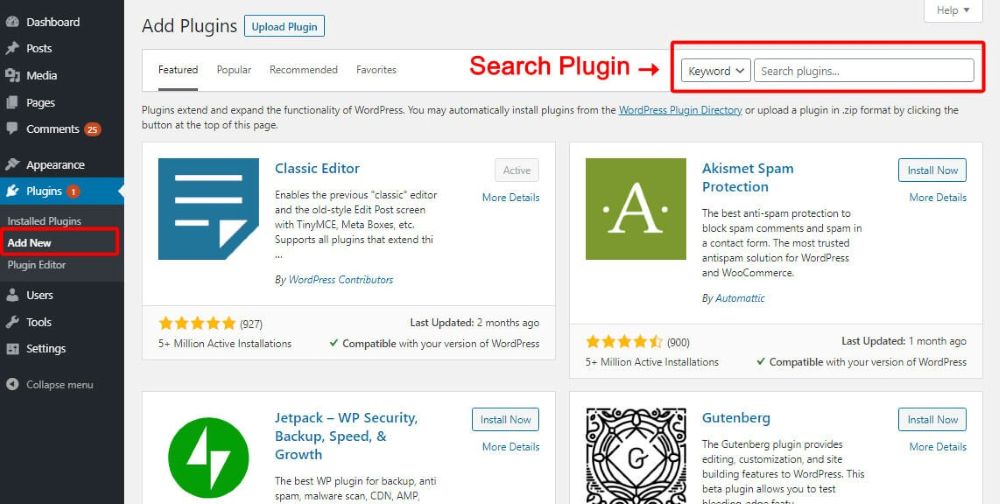The height and width of the screenshot is (504, 1000).
Task: Click the Tools wrench icon
Action: (12, 322)
